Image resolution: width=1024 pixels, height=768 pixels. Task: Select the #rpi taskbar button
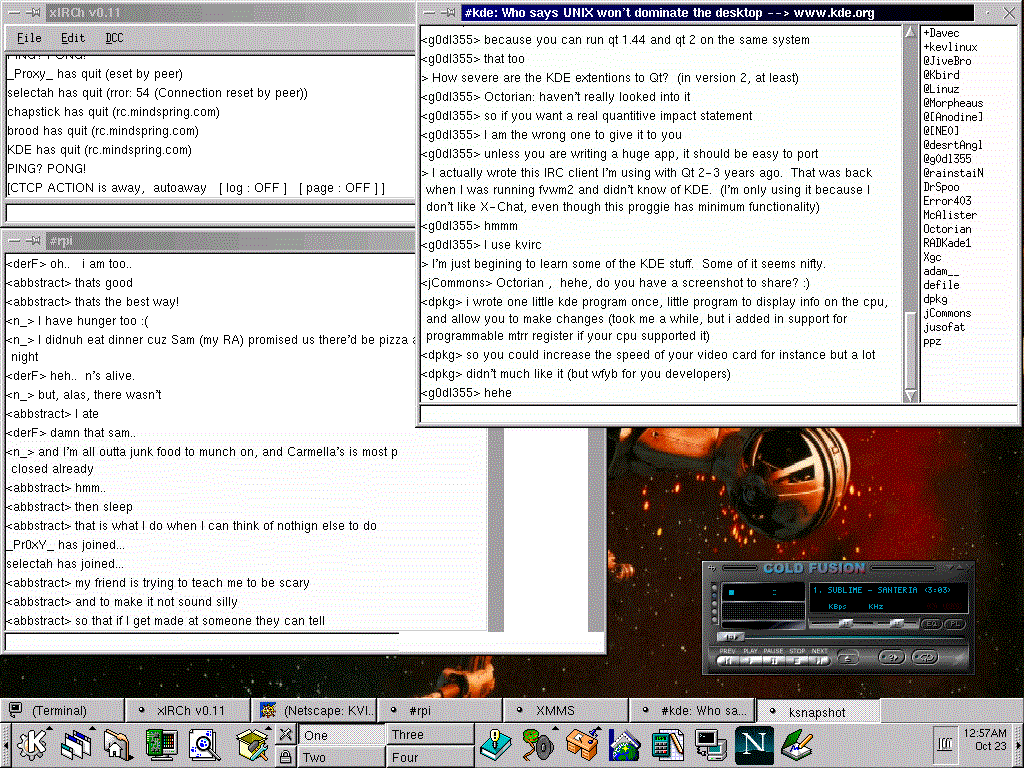pyautogui.click(x=440, y=710)
